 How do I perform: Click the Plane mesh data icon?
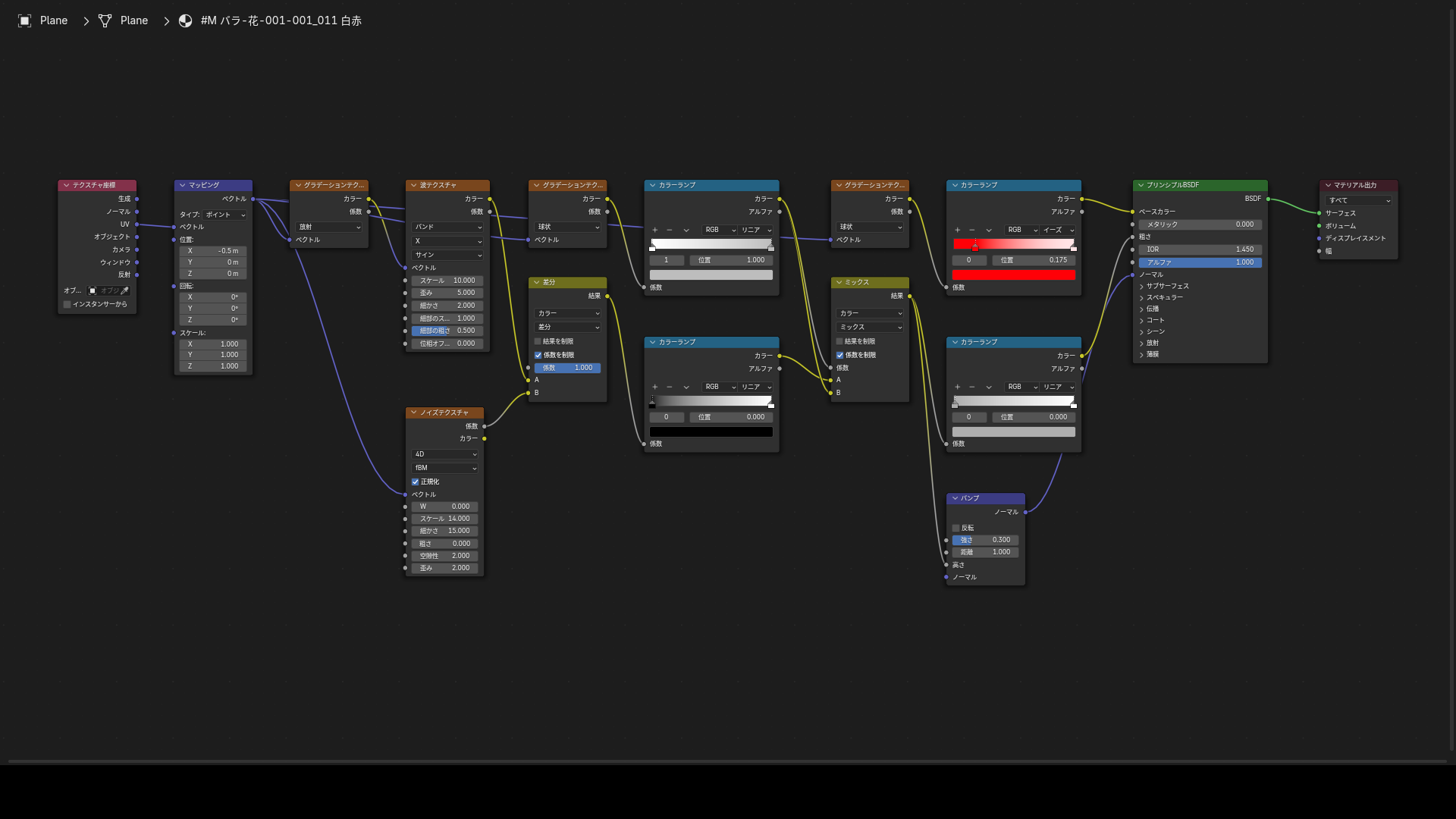pyautogui.click(x=105, y=20)
